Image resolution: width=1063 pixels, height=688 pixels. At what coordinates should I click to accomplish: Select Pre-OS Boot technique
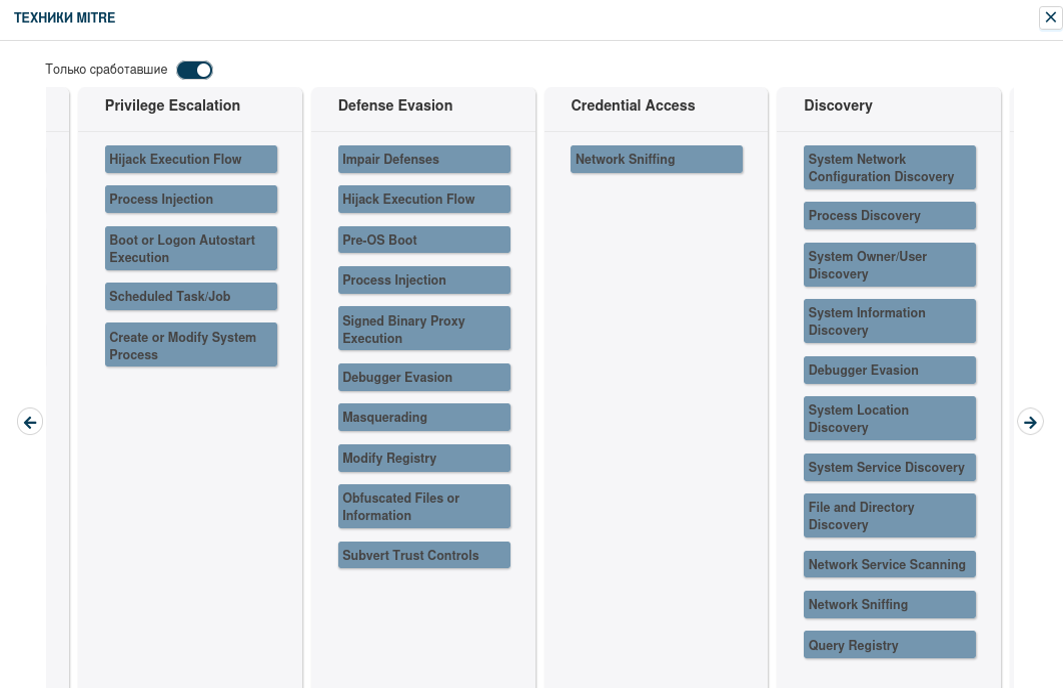(x=424, y=240)
